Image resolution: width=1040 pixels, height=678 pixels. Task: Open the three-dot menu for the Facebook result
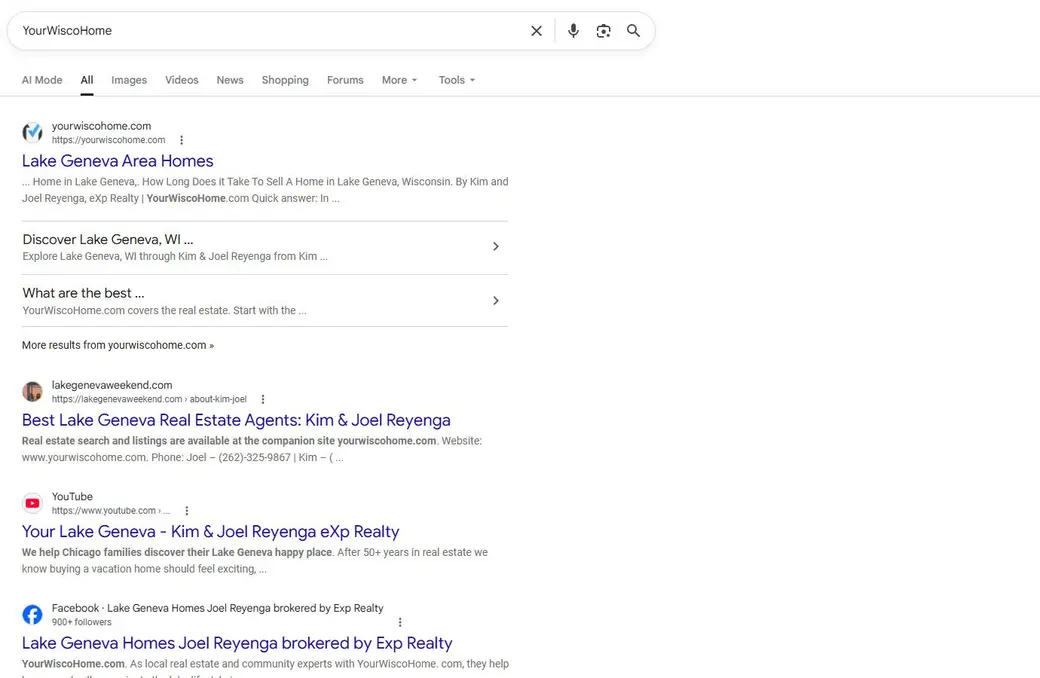click(x=400, y=622)
